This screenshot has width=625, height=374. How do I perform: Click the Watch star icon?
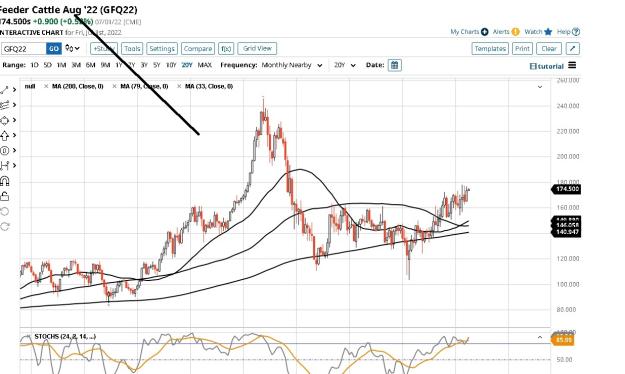coord(548,32)
